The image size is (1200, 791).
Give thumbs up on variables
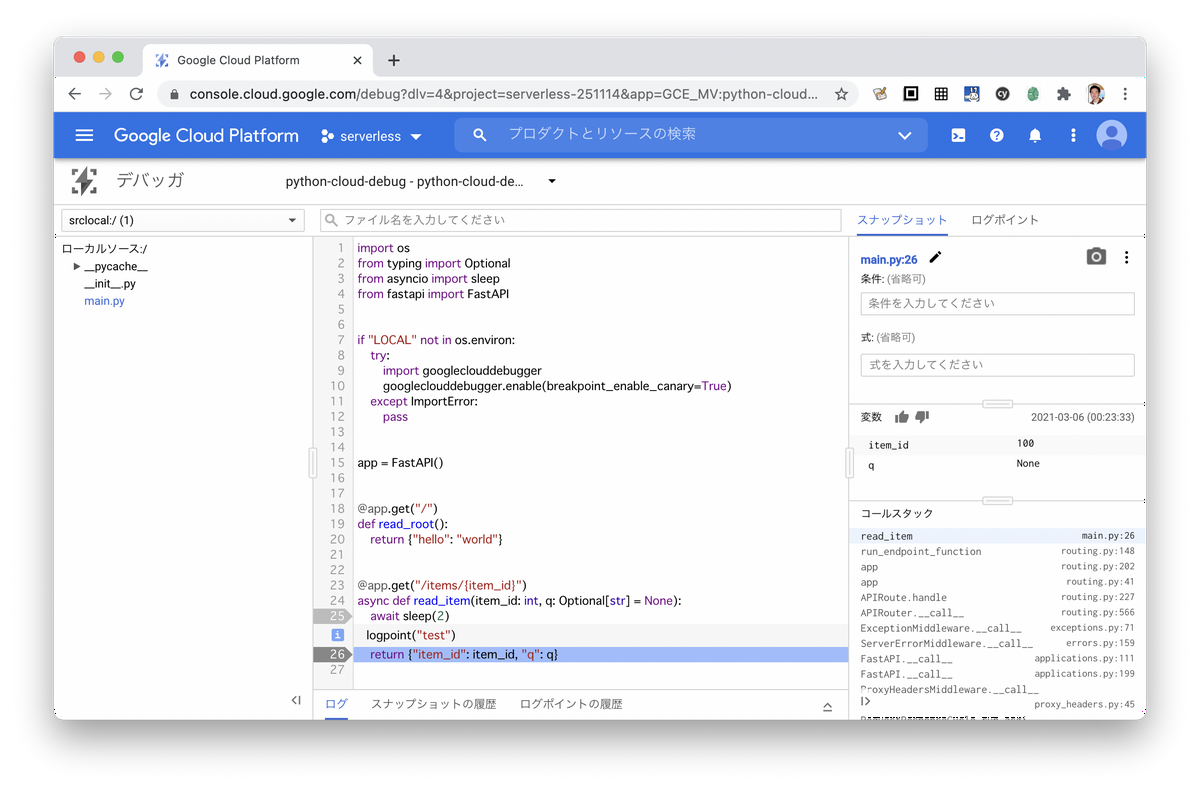(x=902, y=417)
